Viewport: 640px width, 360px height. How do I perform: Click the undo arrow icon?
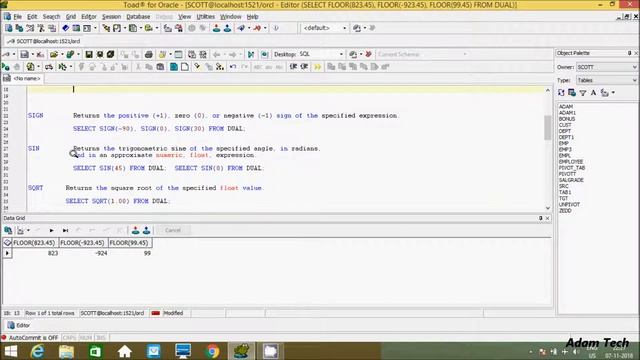click(233, 67)
